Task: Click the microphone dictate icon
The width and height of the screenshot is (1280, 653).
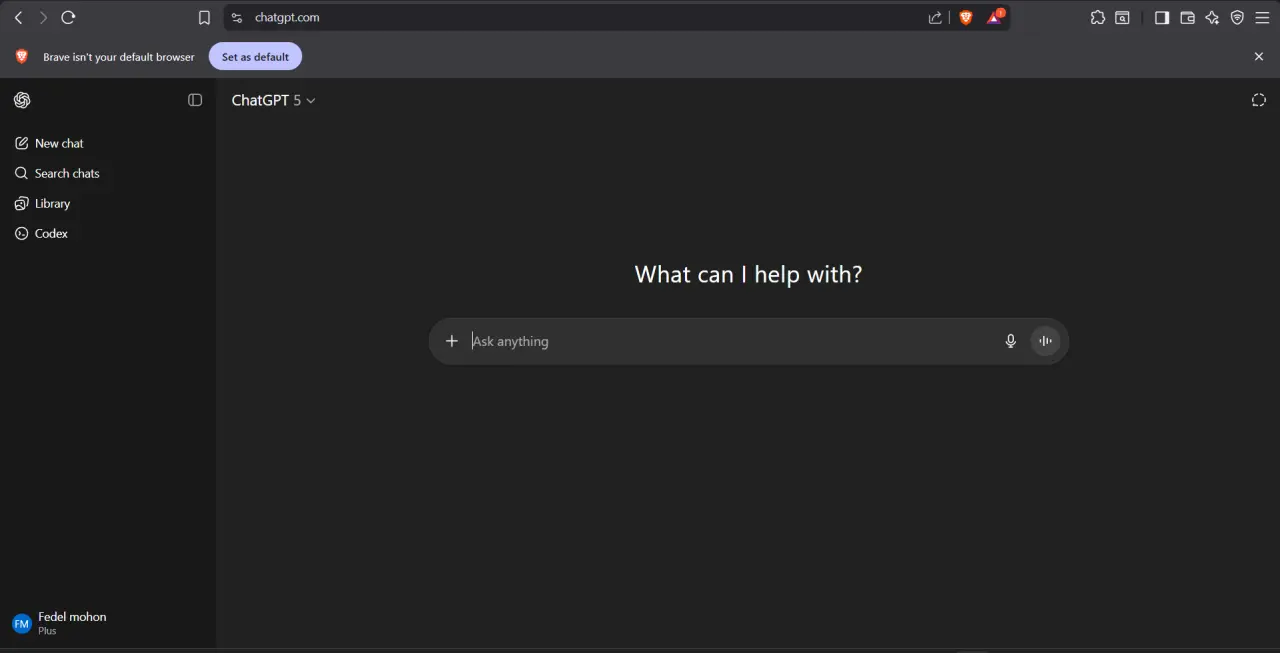Action: pos(1011,341)
